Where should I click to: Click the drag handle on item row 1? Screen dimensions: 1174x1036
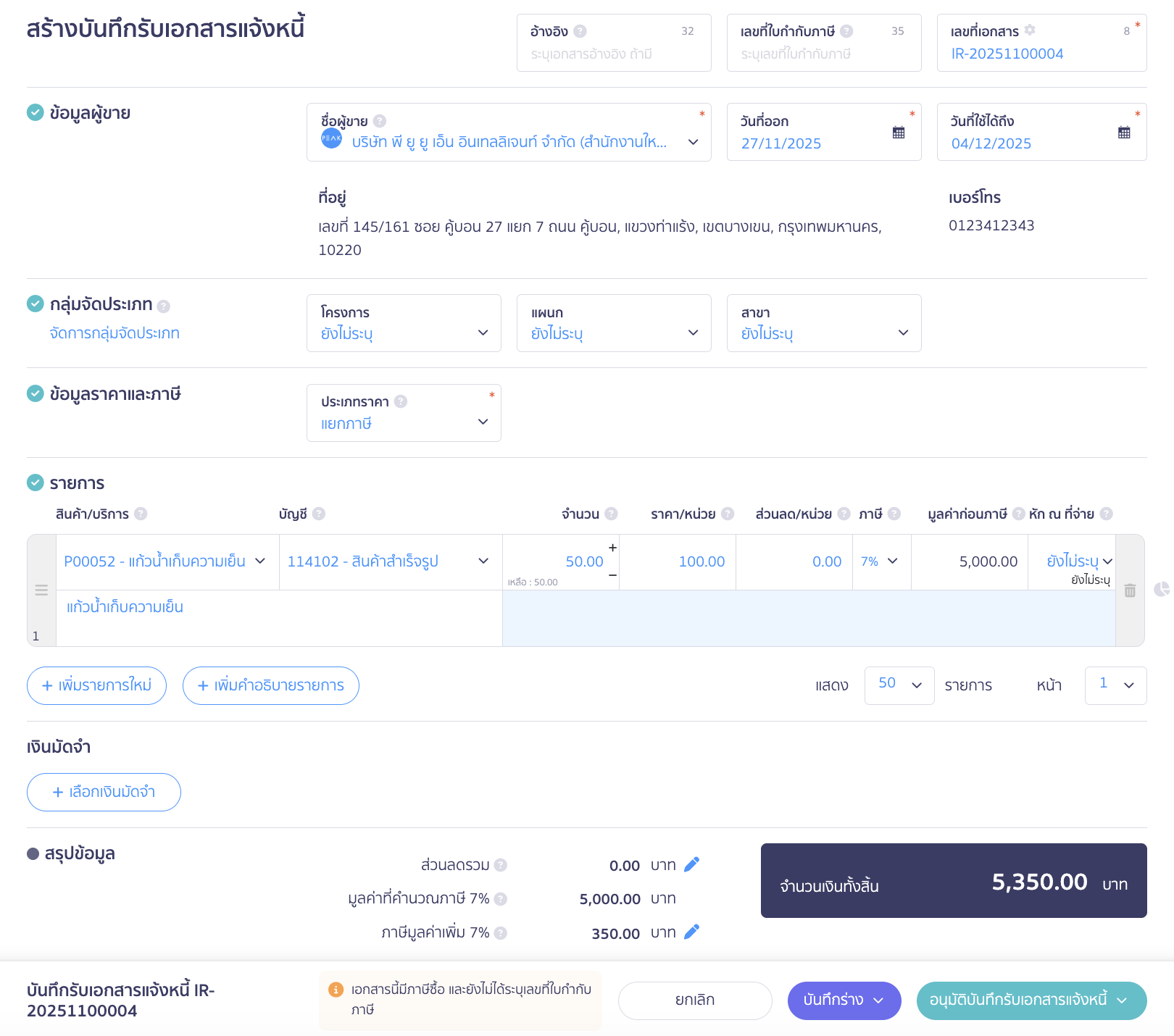coord(41,590)
